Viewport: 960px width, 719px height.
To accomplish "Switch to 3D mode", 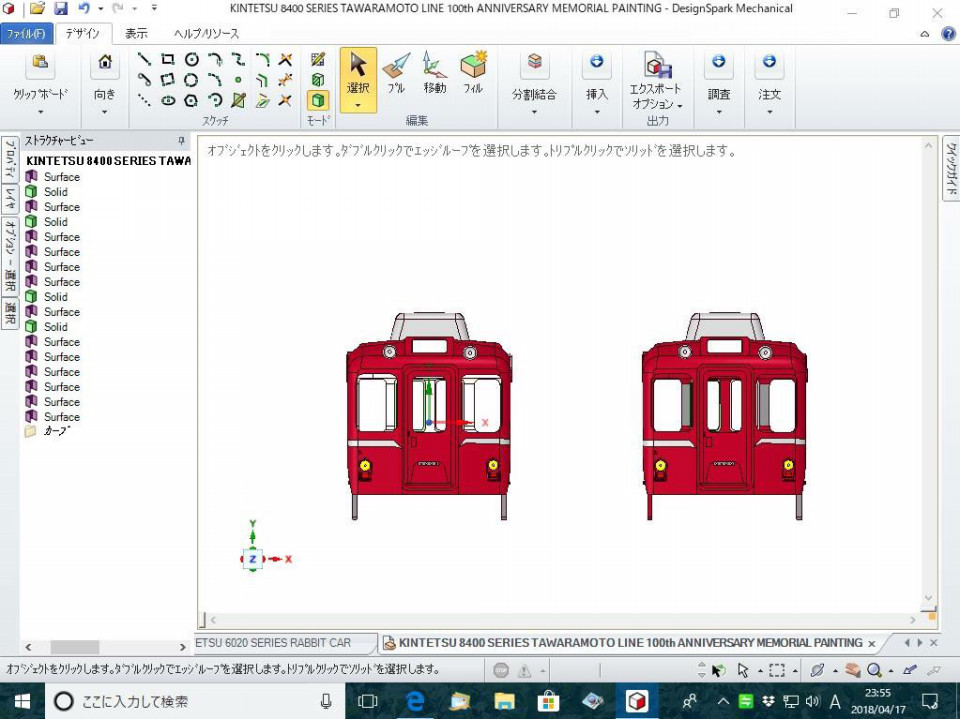I will [x=318, y=100].
